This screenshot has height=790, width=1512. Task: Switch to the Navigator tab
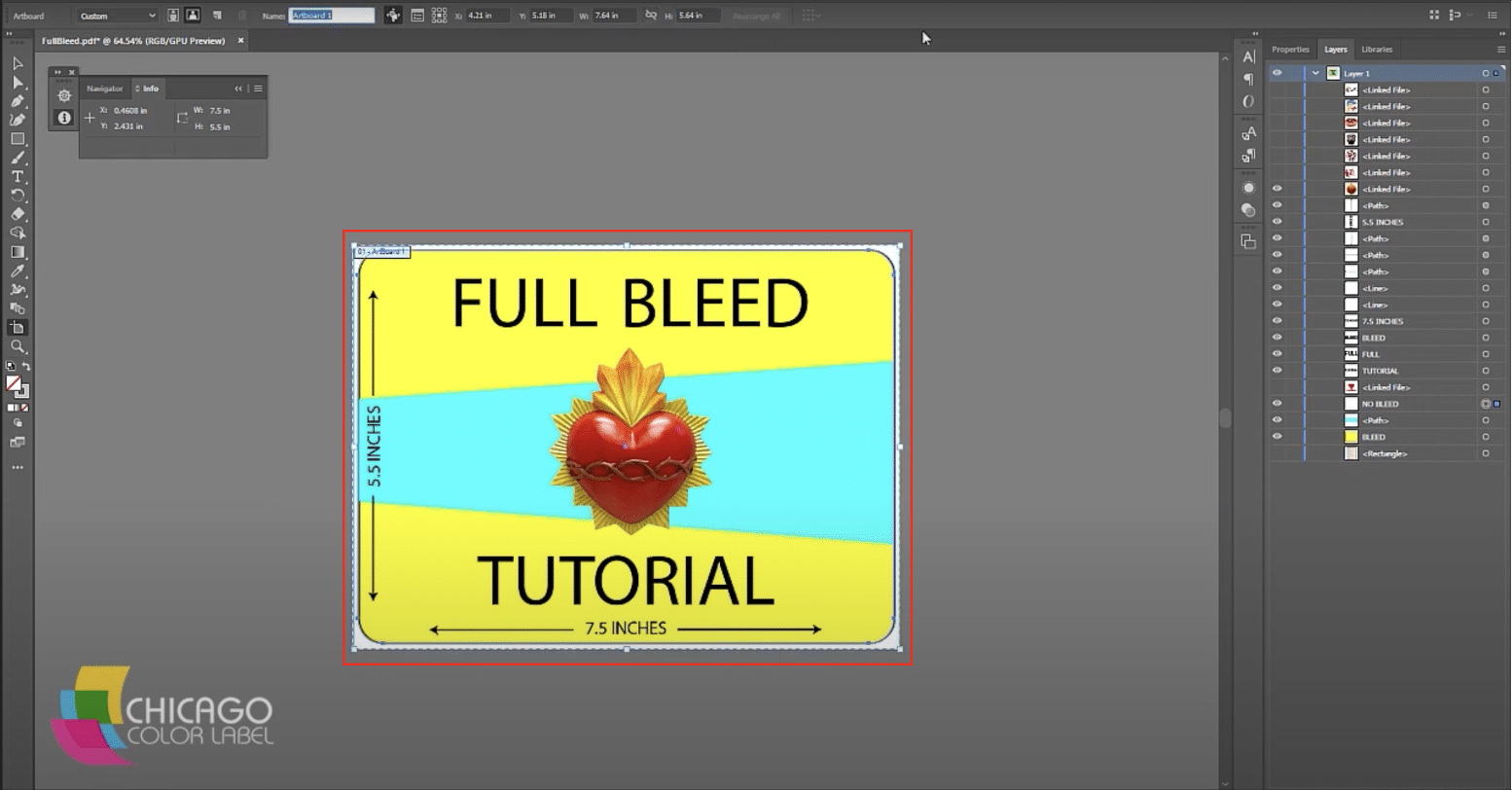[x=105, y=89]
